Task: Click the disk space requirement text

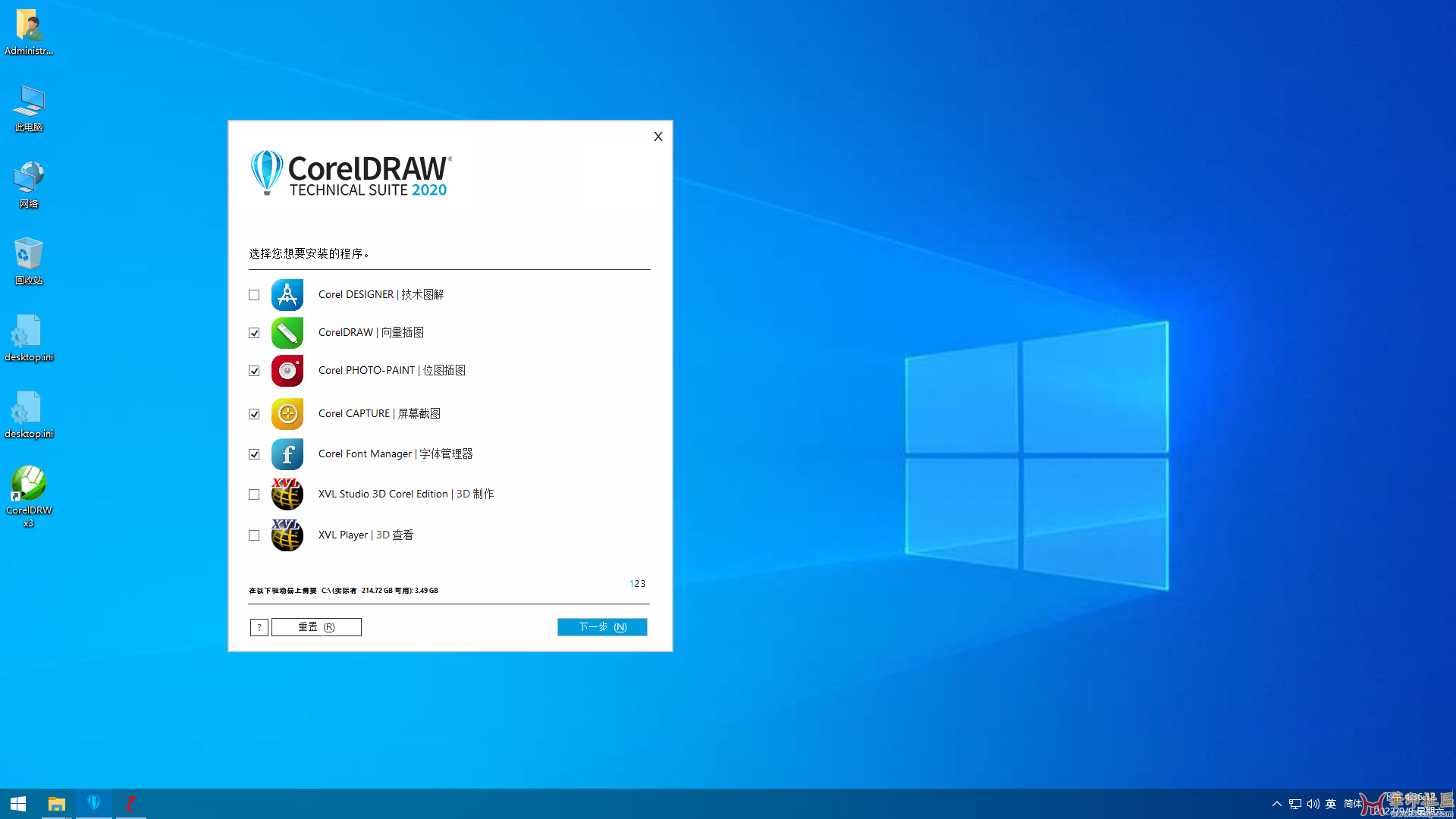Action: (x=344, y=591)
